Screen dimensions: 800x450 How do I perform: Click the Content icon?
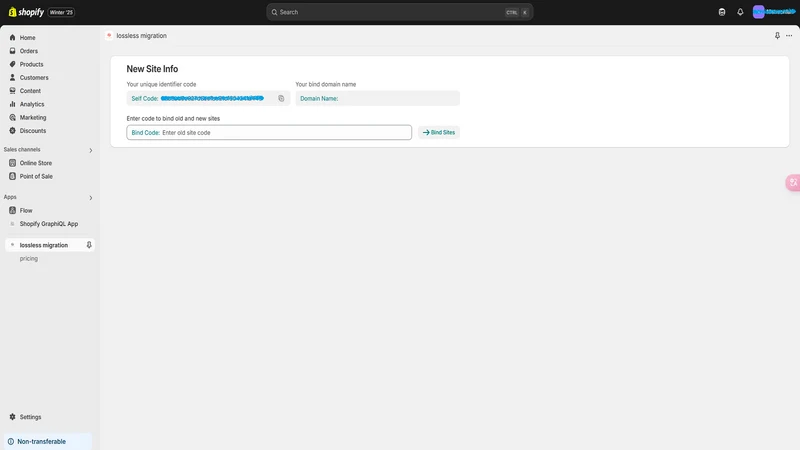click(x=12, y=90)
